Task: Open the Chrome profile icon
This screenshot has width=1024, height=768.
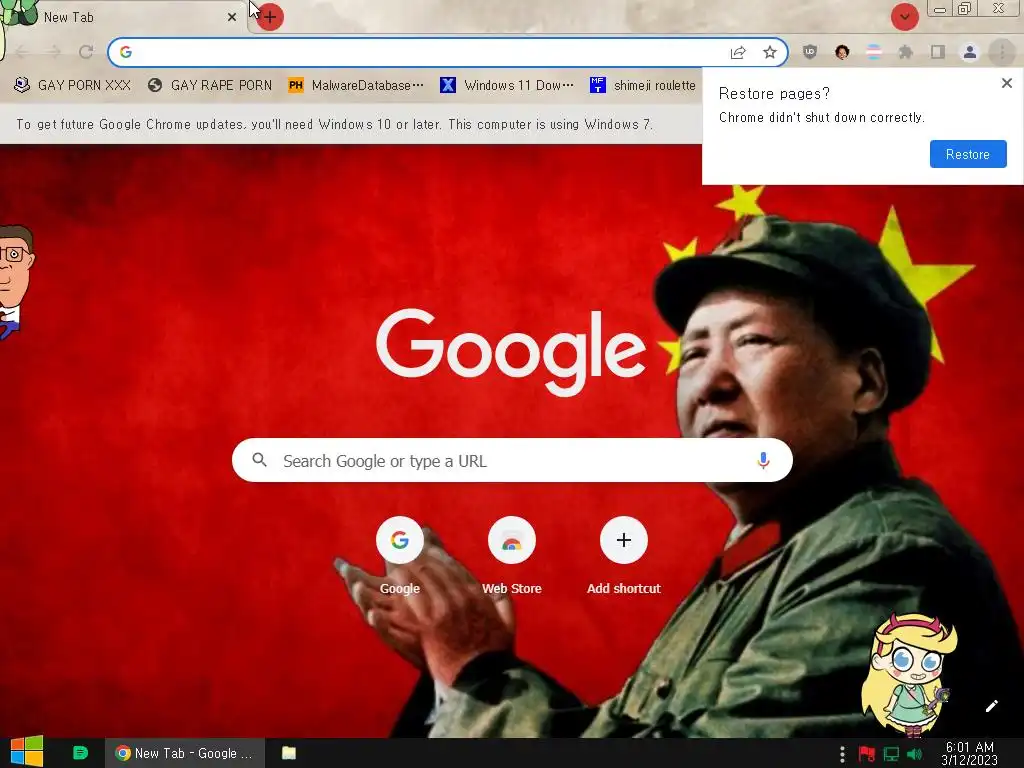Action: pos(970,52)
